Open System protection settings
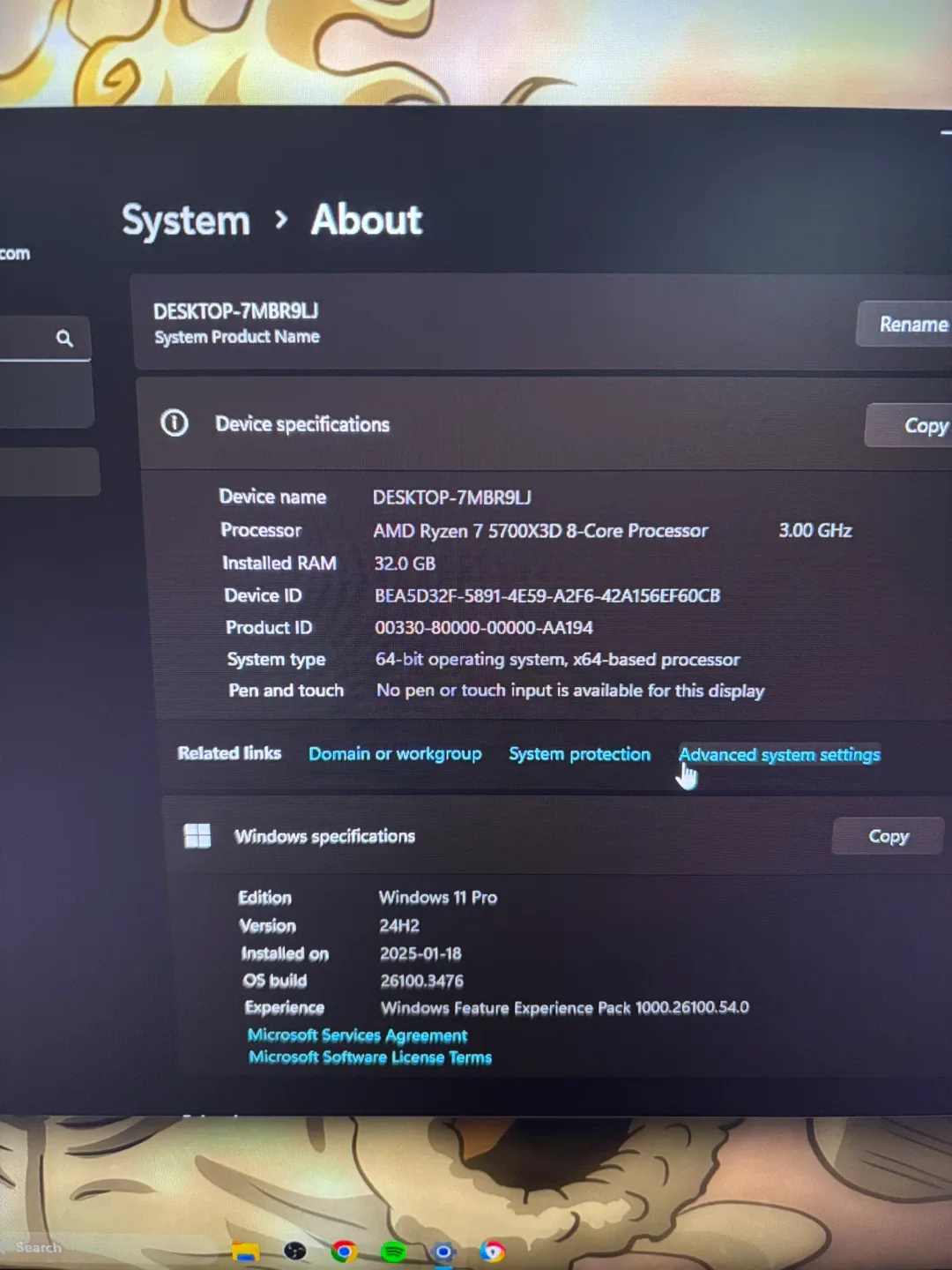 (x=579, y=754)
